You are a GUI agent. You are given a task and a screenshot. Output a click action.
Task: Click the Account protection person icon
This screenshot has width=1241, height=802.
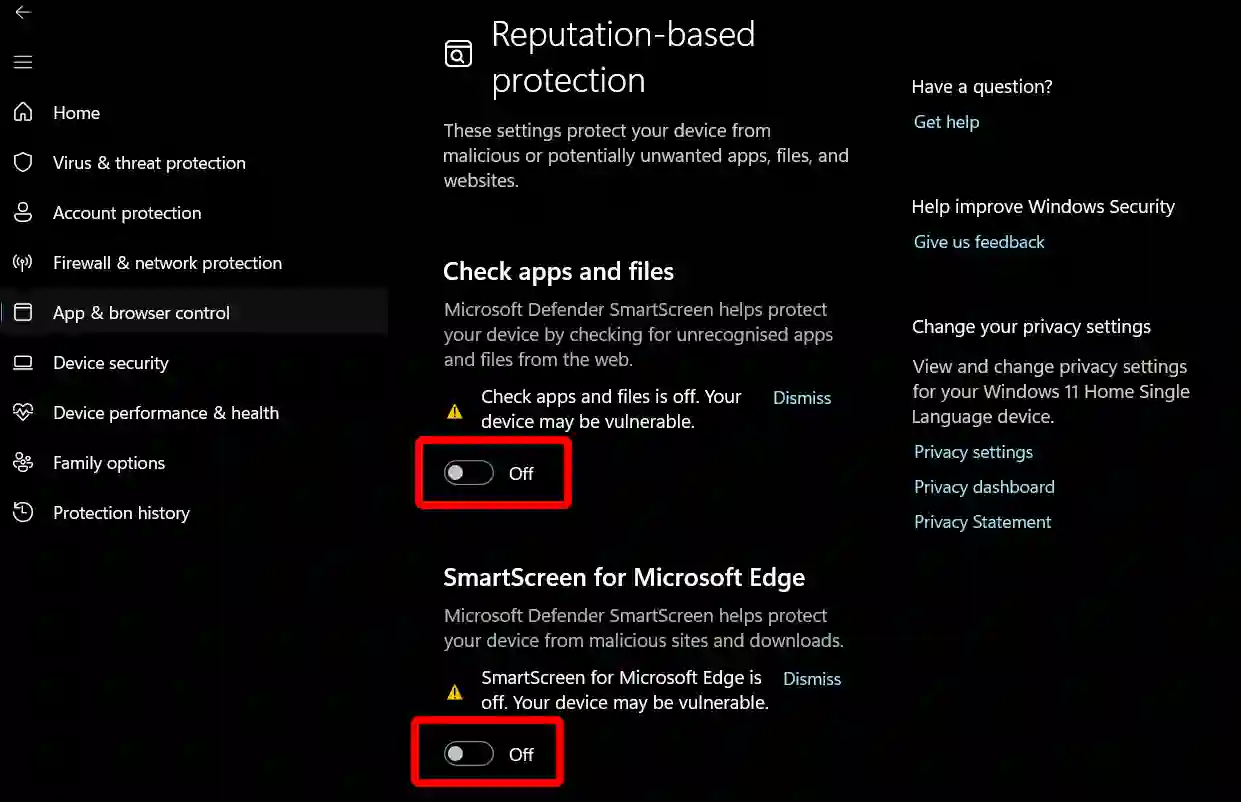[22, 212]
